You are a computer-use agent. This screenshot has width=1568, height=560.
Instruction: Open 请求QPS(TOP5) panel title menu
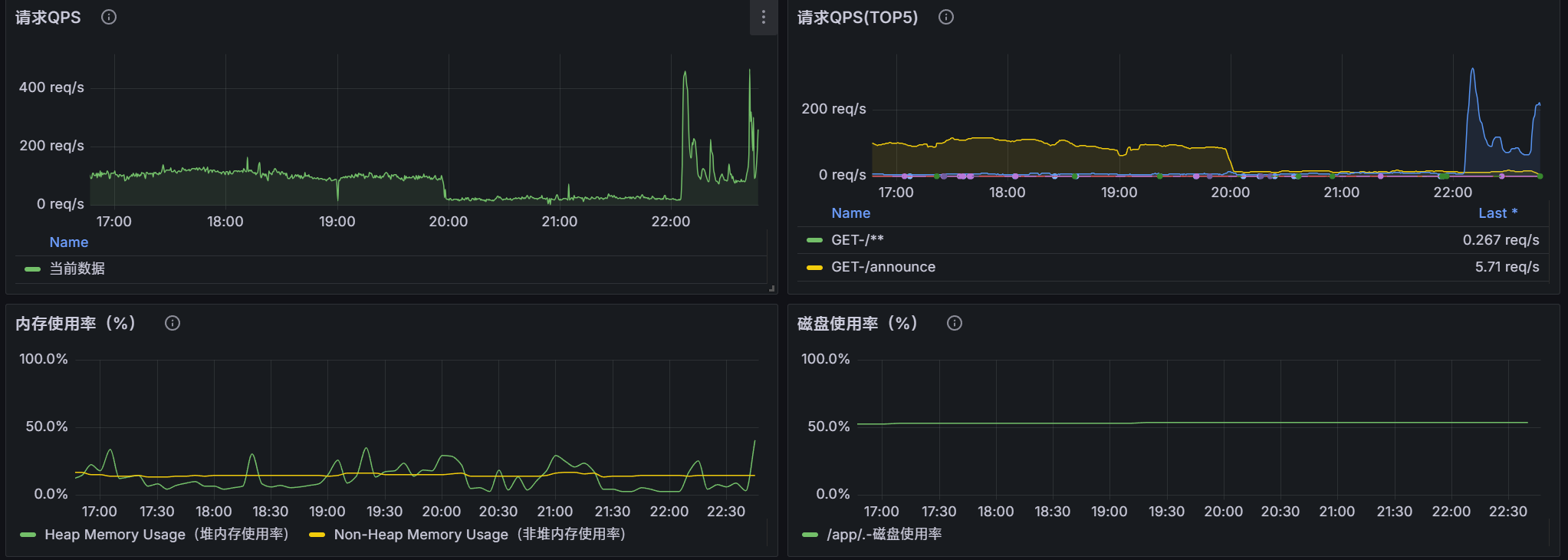click(x=857, y=17)
